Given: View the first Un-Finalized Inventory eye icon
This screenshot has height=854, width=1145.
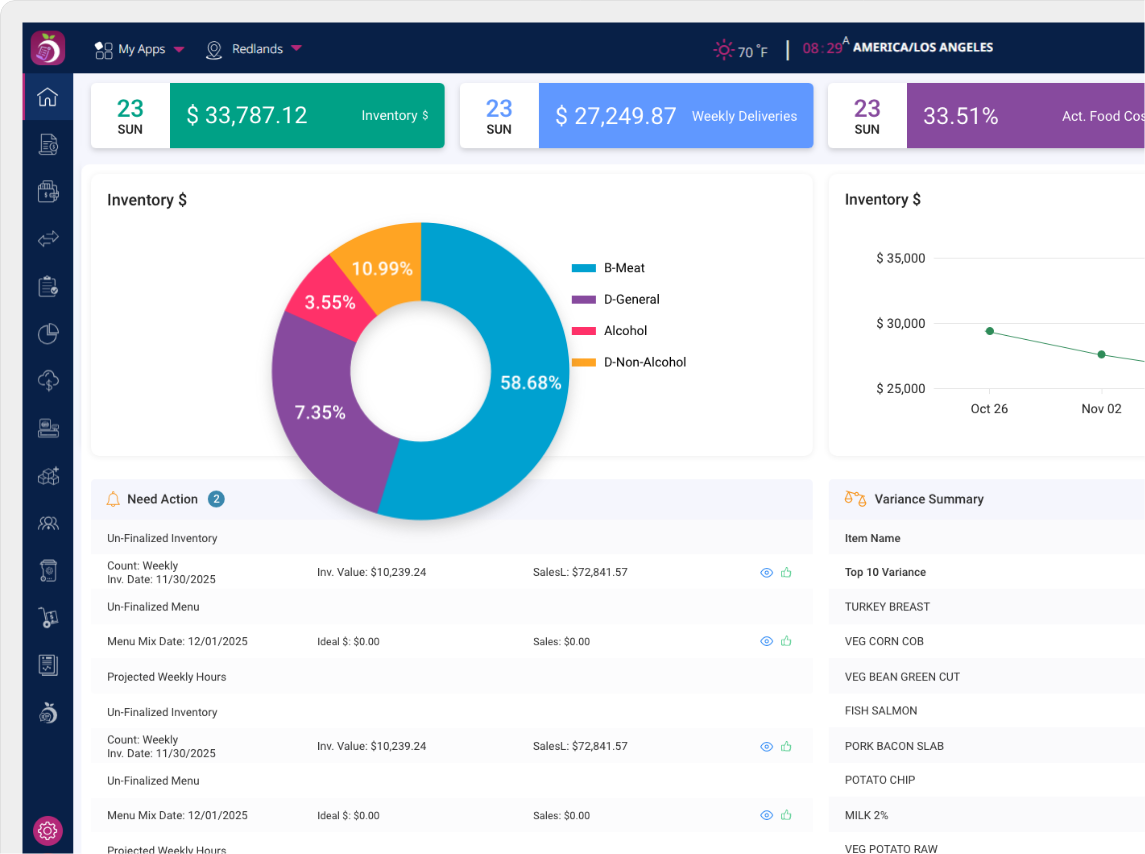Looking at the screenshot, I should pyautogui.click(x=766, y=573).
